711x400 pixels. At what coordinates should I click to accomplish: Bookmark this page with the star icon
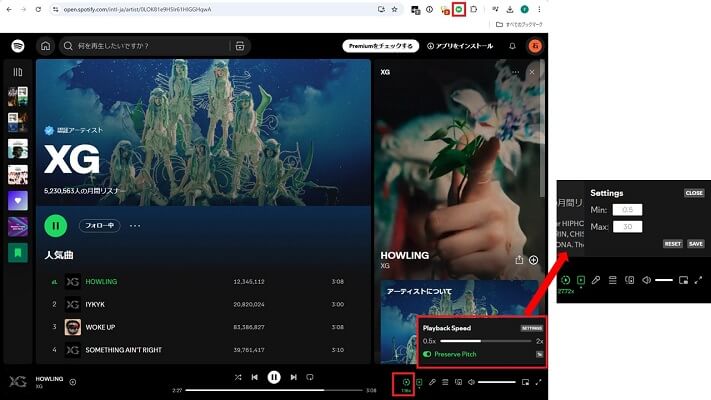[x=394, y=9]
